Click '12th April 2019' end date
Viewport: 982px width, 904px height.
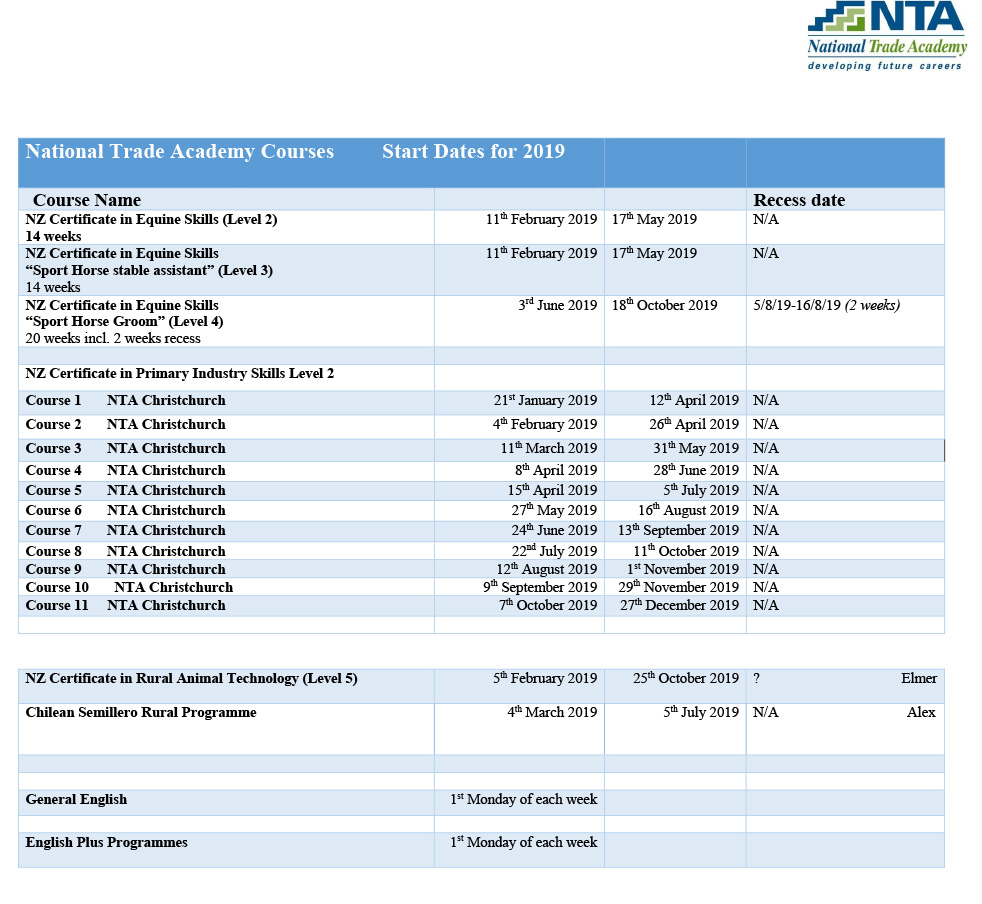coord(694,400)
